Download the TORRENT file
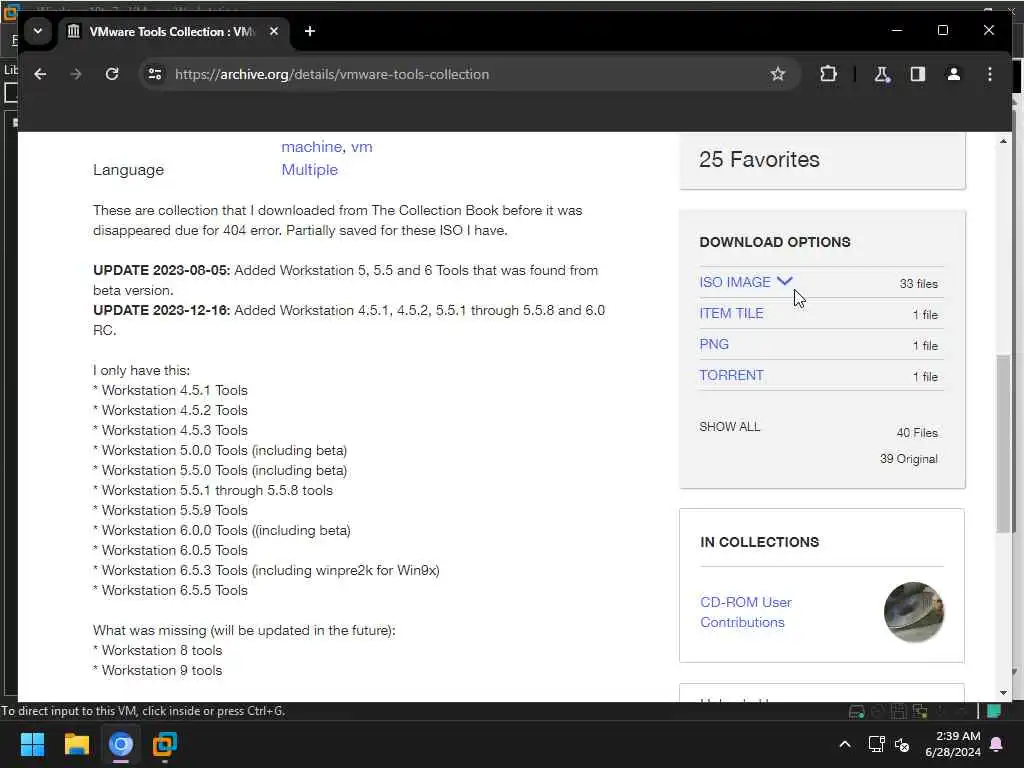 tap(731, 376)
